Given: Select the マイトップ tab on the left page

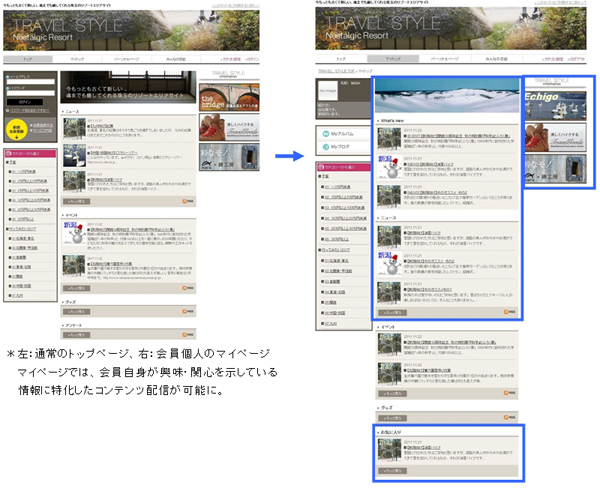Looking at the screenshot, I should coord(77,59).
